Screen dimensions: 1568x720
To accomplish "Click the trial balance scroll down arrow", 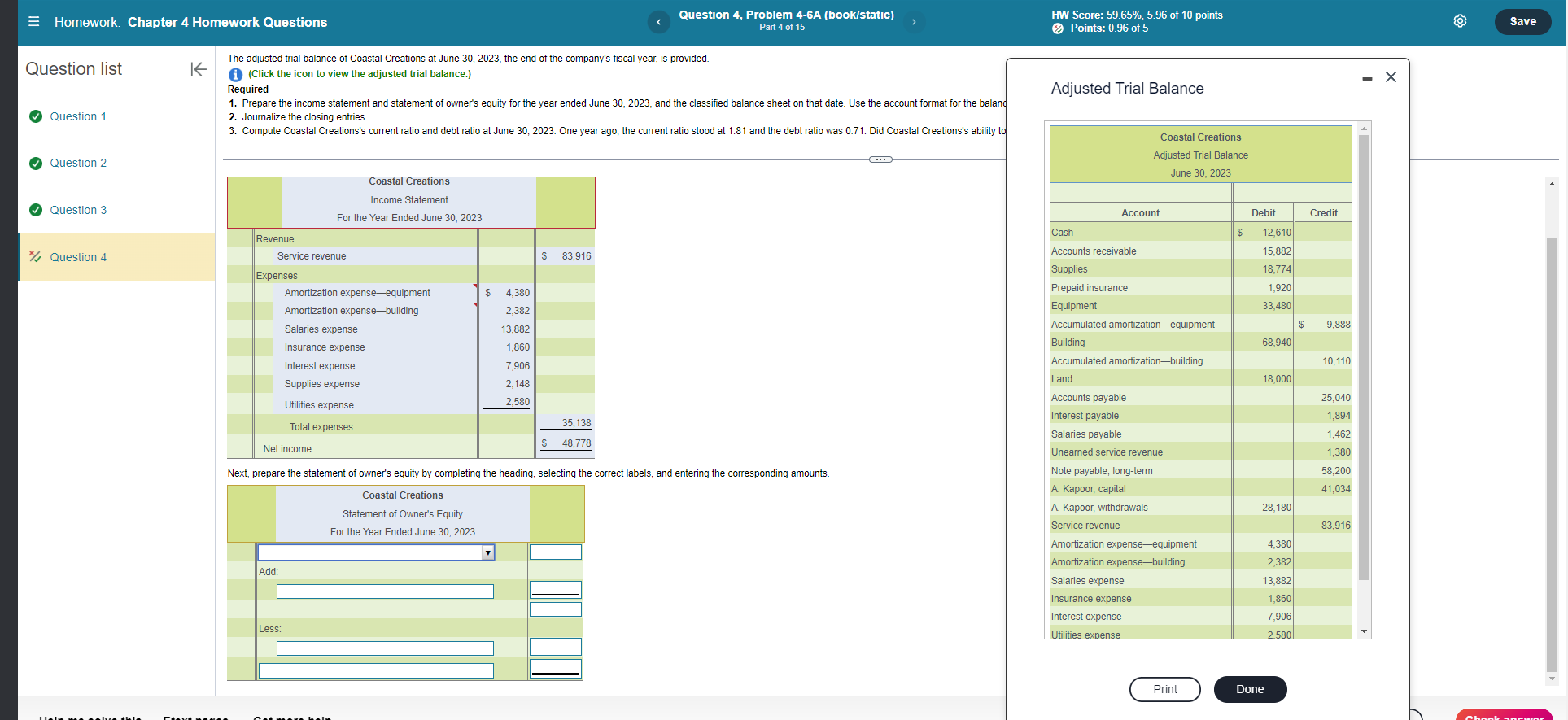I will click(x=1365, y=631).
